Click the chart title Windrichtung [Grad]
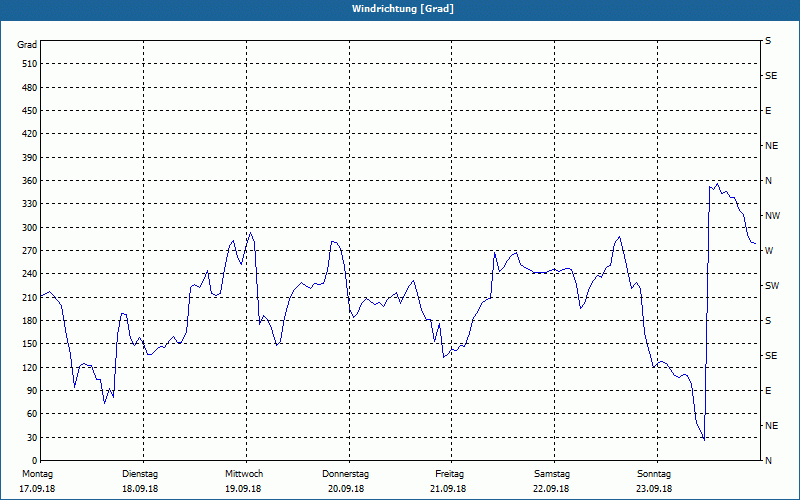The height and width of the screenshot is (500, 800). pyautogui.click(x=403, y=9)
